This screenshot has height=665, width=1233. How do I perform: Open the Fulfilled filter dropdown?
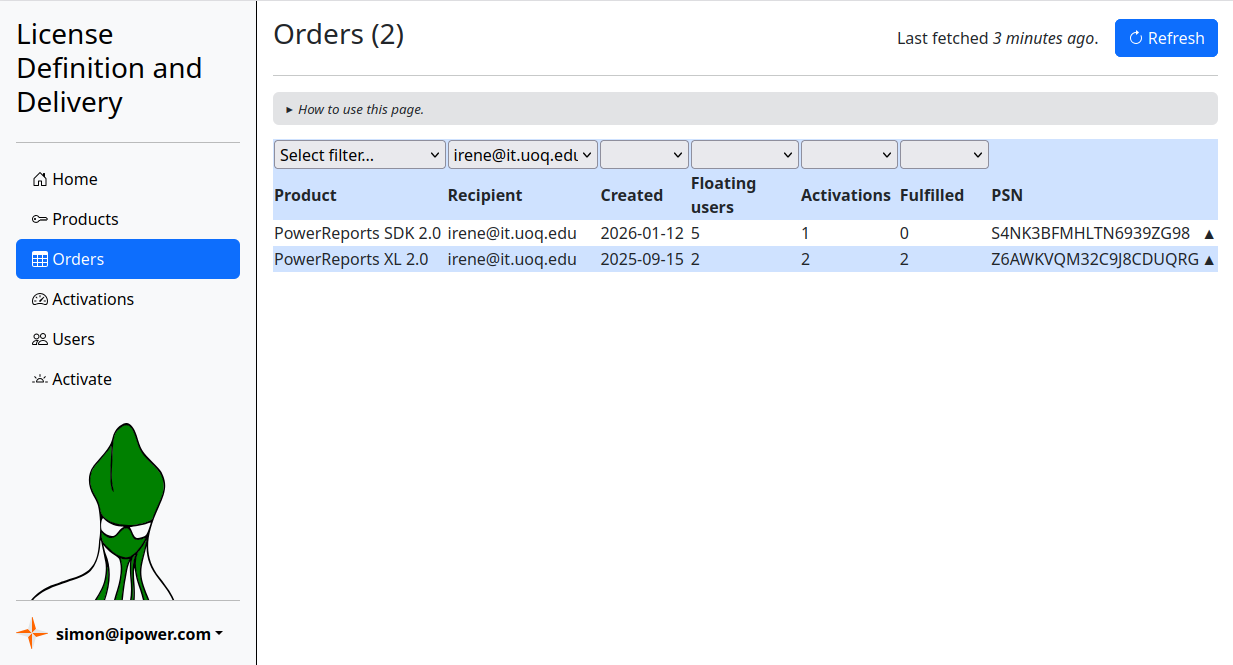(x=944, y=155)
